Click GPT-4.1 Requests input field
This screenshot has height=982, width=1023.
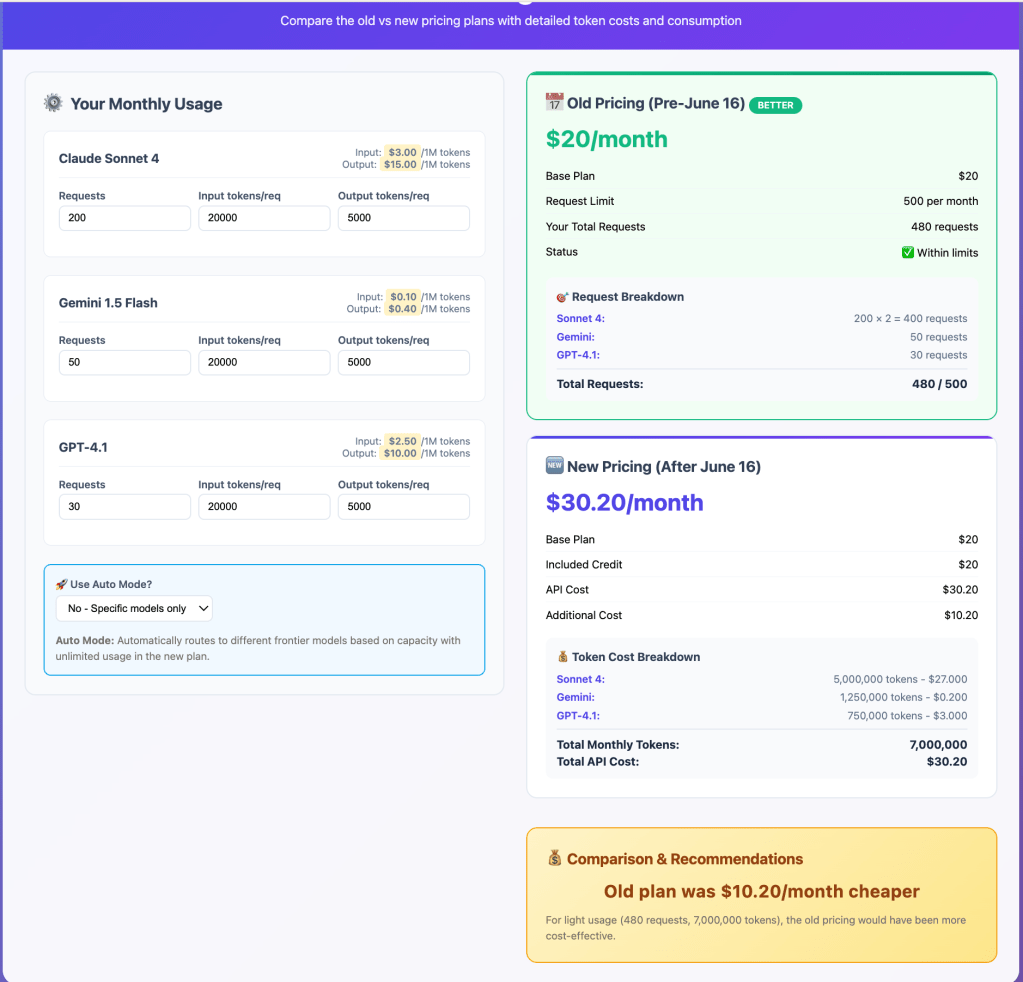pyautogui.click(x=124, y=506)
